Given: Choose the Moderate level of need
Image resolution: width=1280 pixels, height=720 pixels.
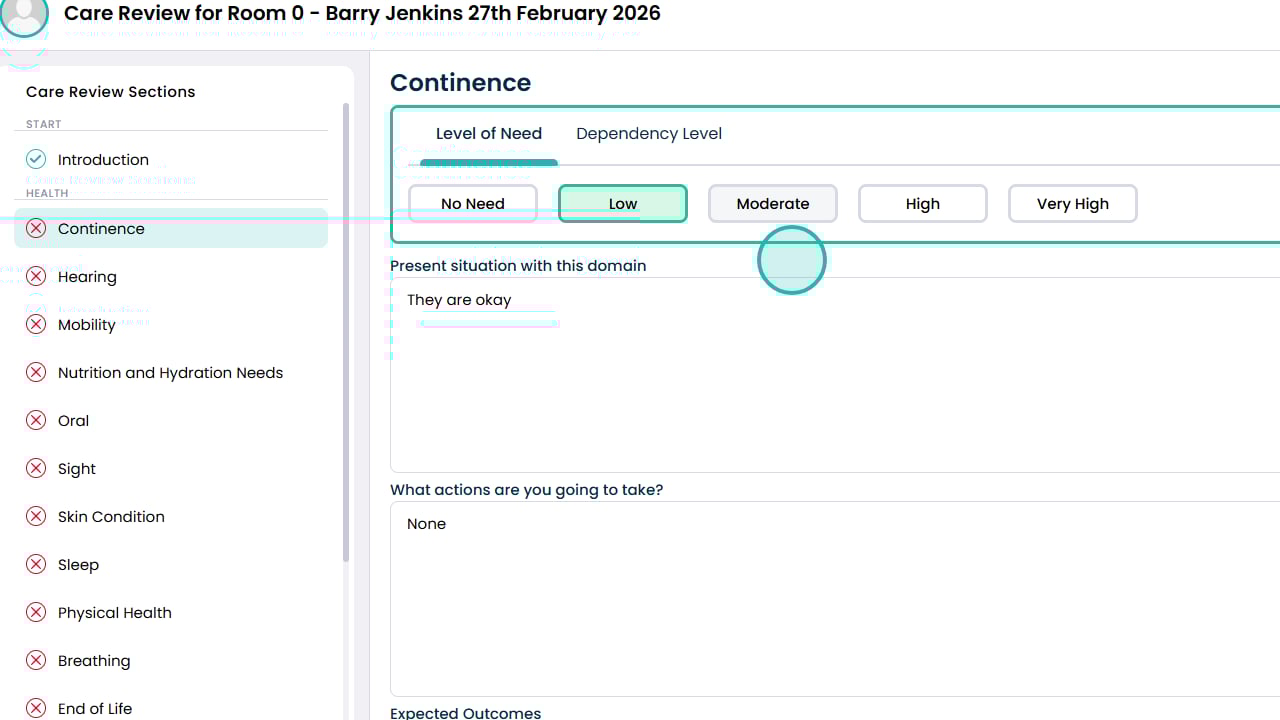Looking at the screenshot, I should [x=773, y=204].
